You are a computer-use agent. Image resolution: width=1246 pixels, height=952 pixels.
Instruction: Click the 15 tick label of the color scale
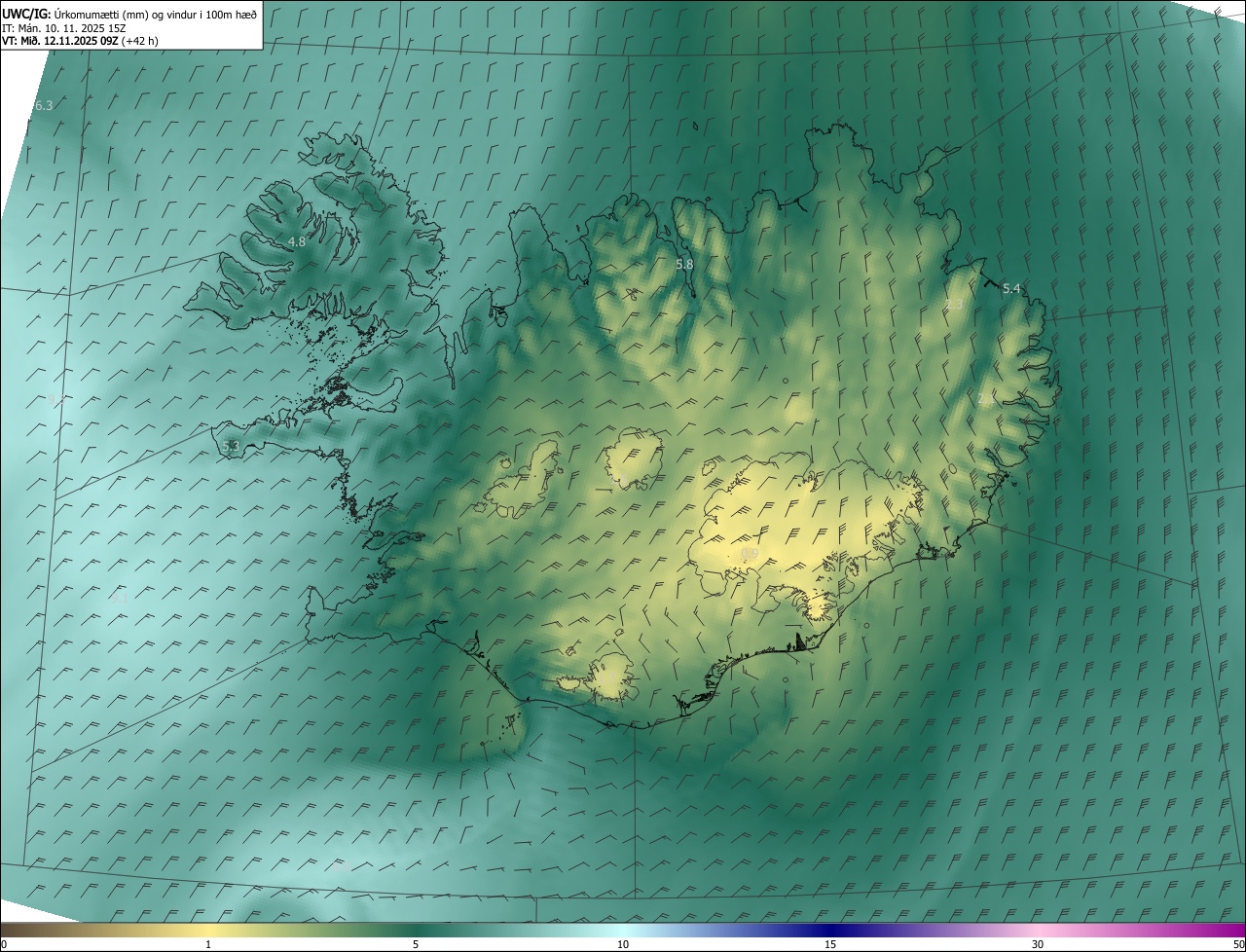(x=830, y=944)
